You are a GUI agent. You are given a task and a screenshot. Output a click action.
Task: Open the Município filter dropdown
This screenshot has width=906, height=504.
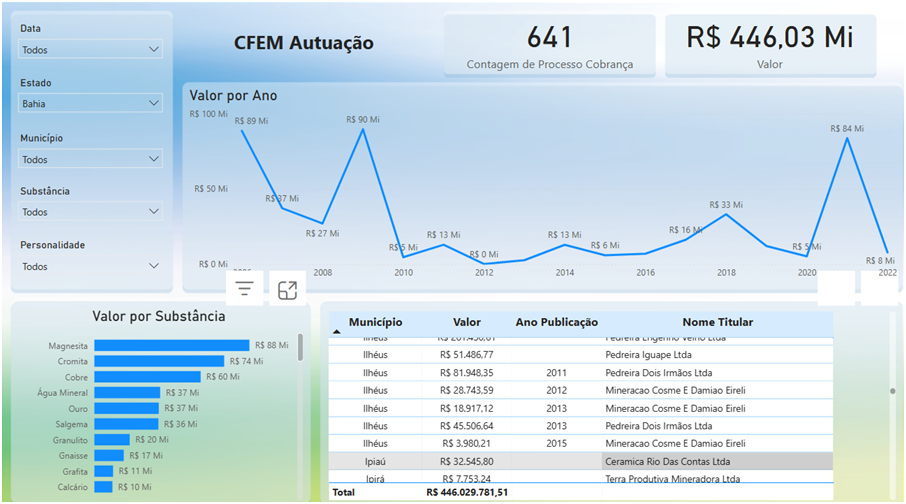(x=90, y=159)
